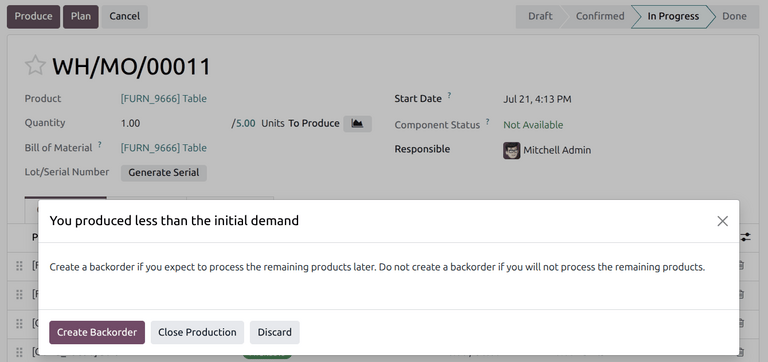Close the dialog with the X icon
Screen dimensions: 768x362
[722, 221]
